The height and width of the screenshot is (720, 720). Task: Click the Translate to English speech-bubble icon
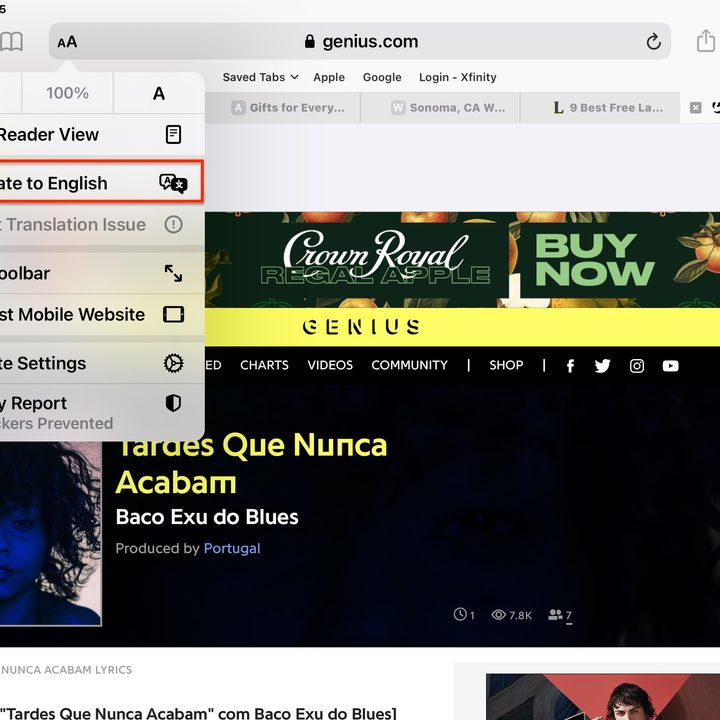173,183
